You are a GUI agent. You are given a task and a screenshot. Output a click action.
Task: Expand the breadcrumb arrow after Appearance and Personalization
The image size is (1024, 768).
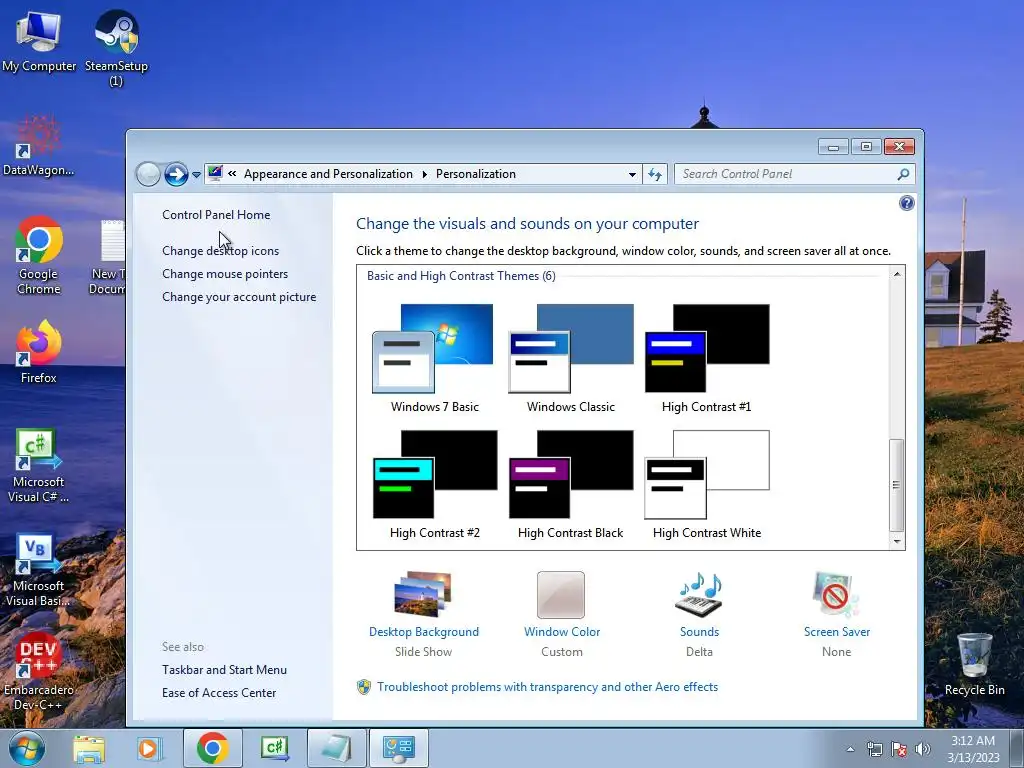point(424,174)
